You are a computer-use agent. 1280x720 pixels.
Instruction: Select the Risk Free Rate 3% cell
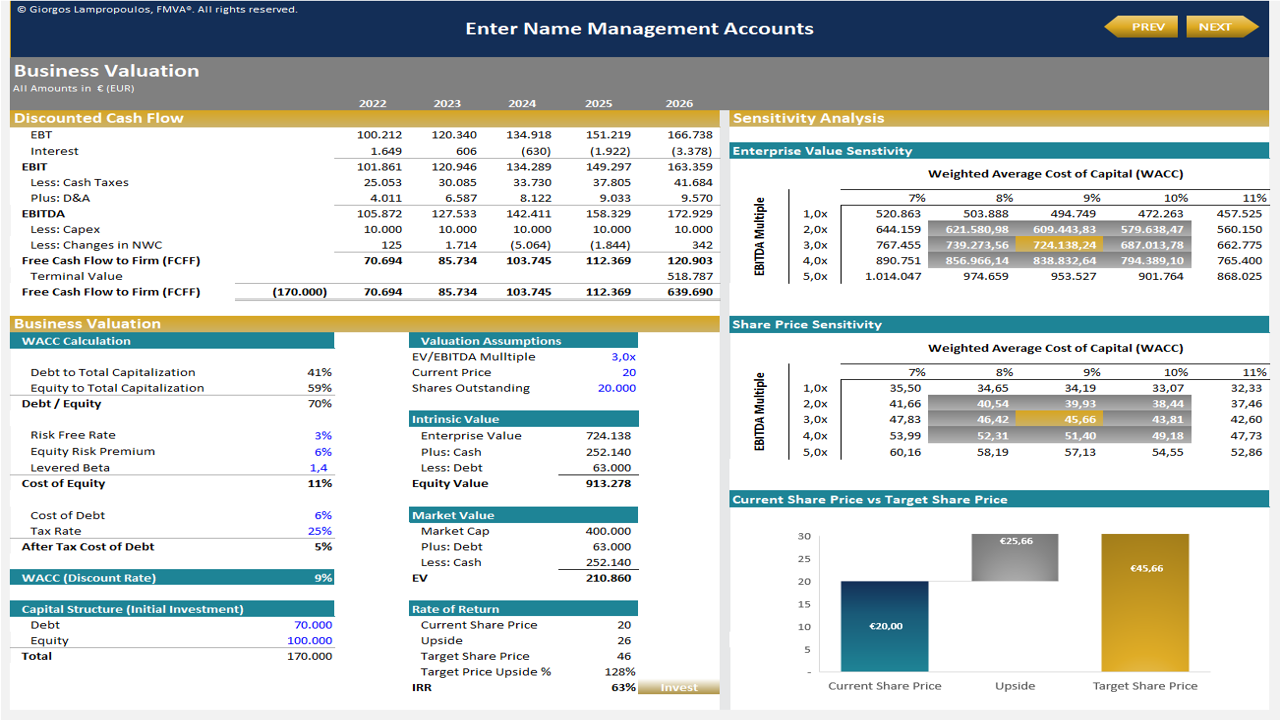(x=323, y=436)
